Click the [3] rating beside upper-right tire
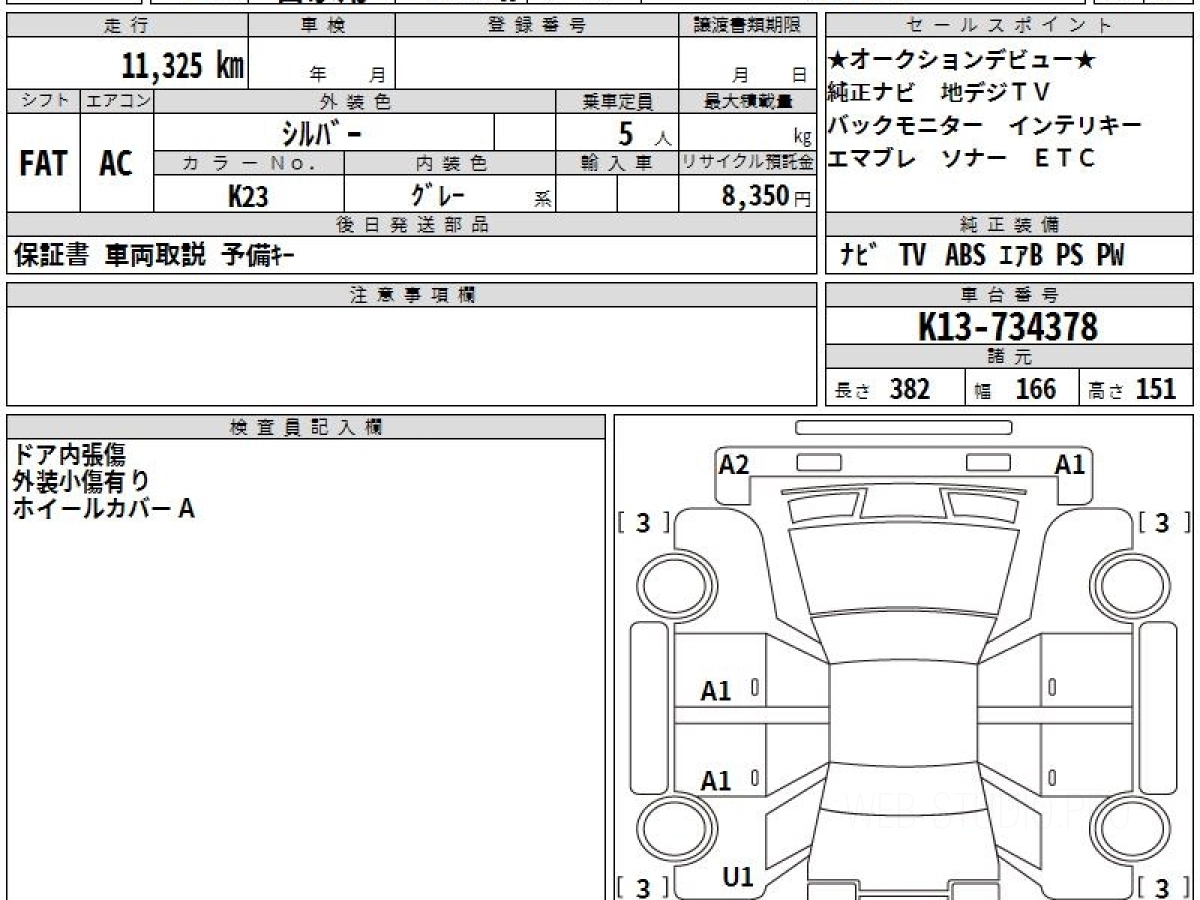Image resolution: width=1200 pixels, height=900 pixels. pyautogui.click(x=1161, y=523)
